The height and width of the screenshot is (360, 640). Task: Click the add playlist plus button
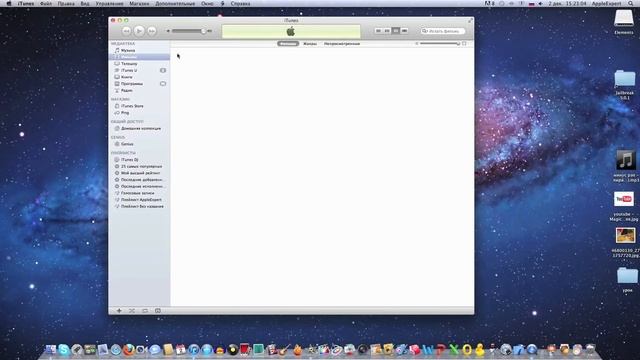119,311
